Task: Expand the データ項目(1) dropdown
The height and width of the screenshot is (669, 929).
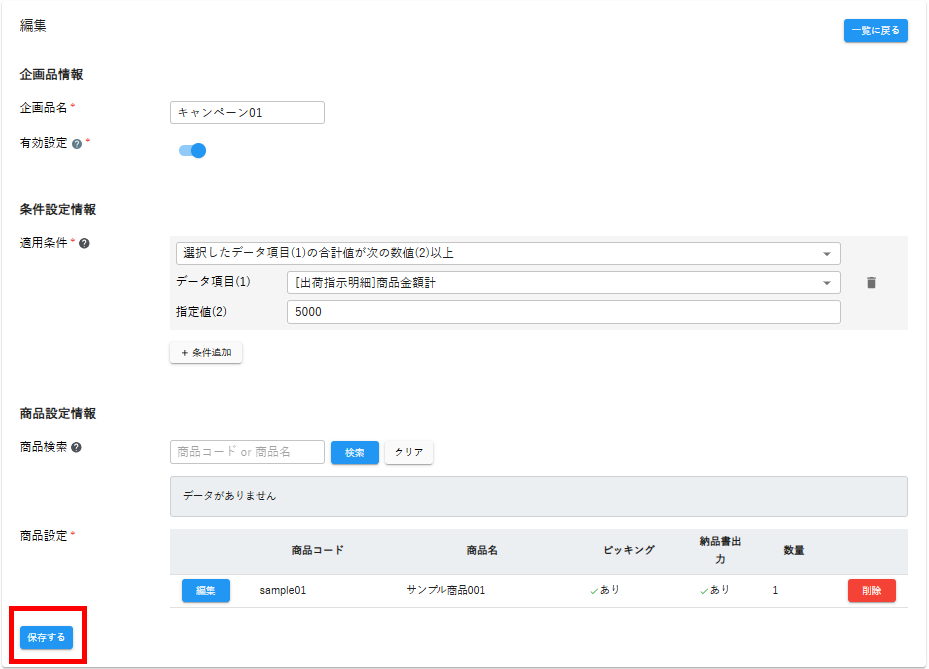Action: click(x=563, y=283)
